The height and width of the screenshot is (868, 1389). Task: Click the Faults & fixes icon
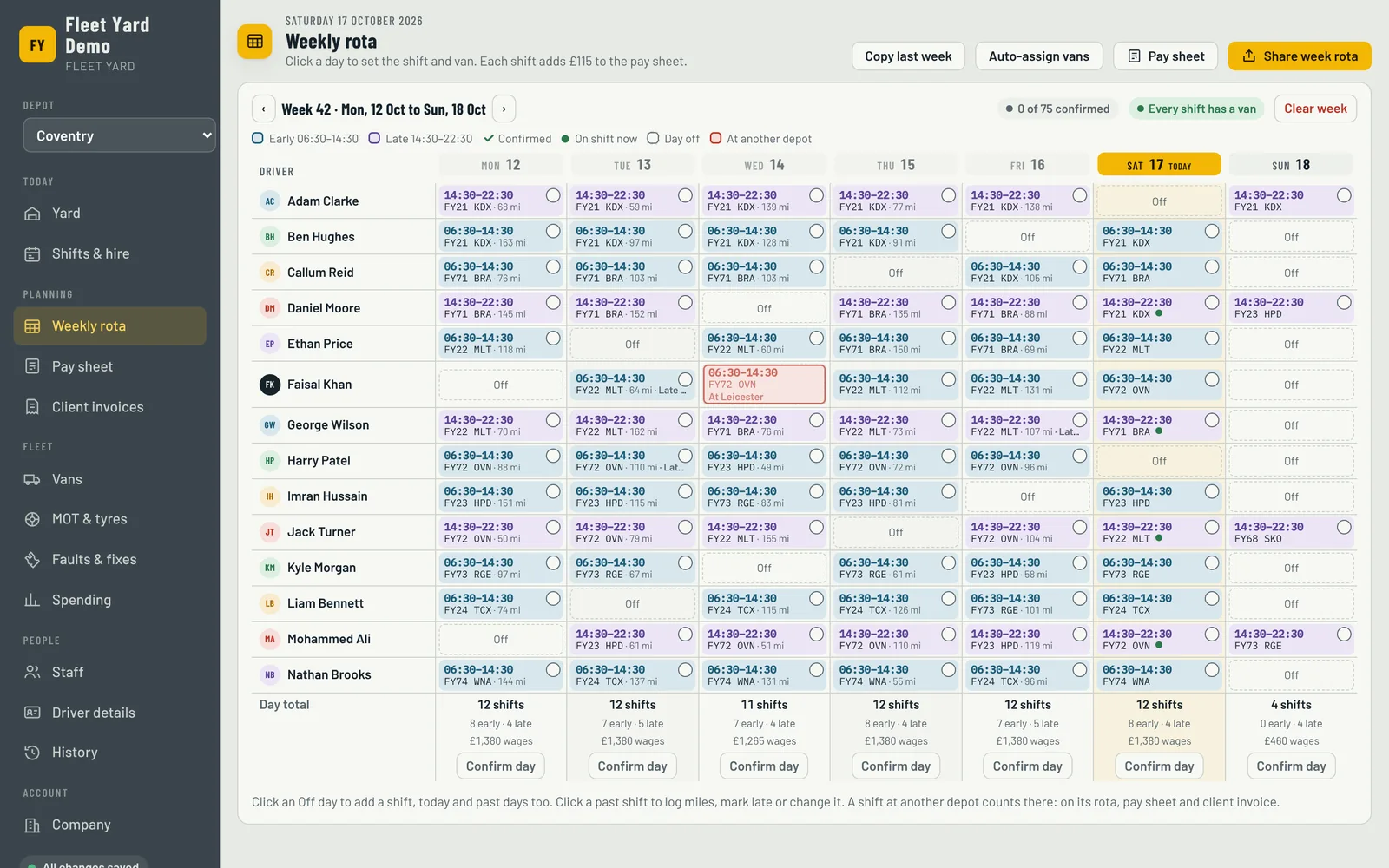point(32,560)
